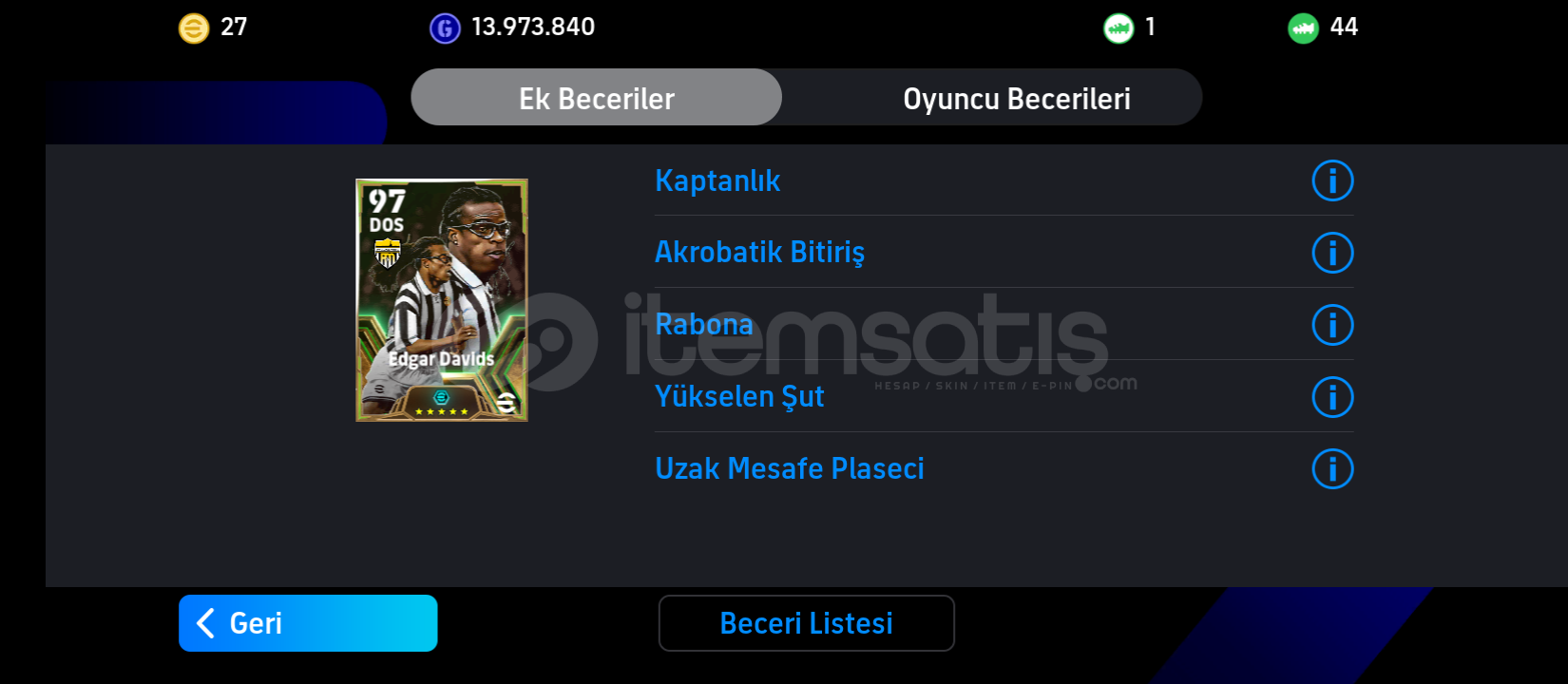Image resolution: width=1568 pixels, height=684 pixels.
Task: View info for Uzak Mesafe Plaseci
Action: pos(1332,469)
